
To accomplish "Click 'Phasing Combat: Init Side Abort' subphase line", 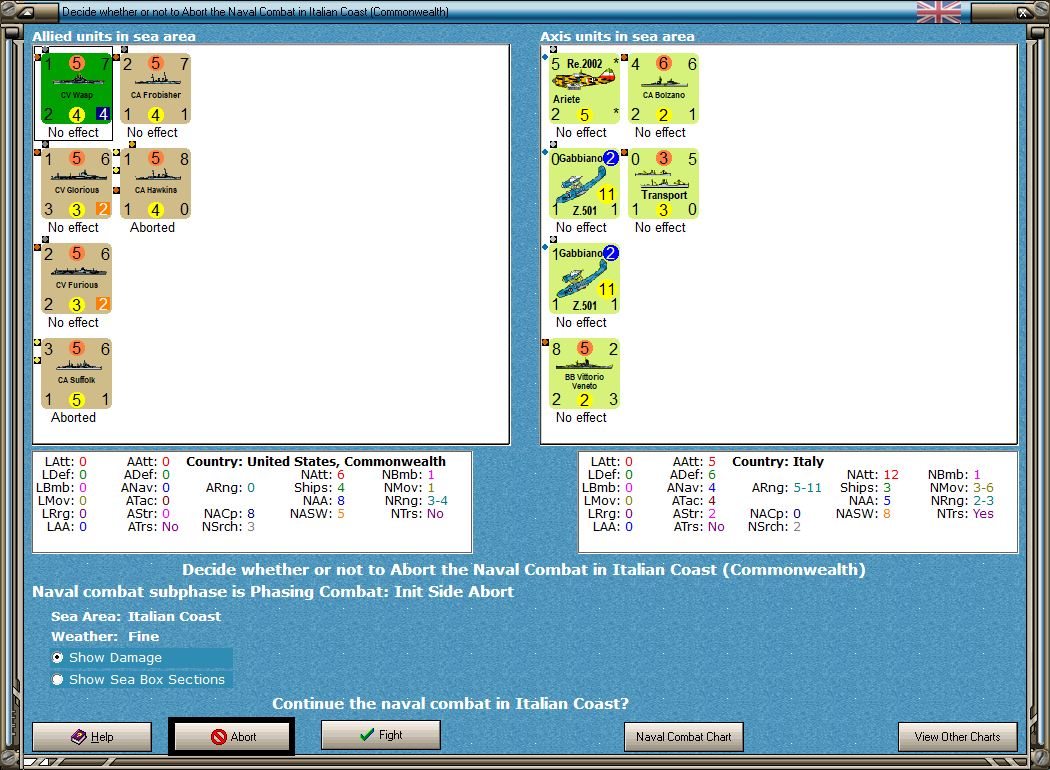I will point(273,592).
